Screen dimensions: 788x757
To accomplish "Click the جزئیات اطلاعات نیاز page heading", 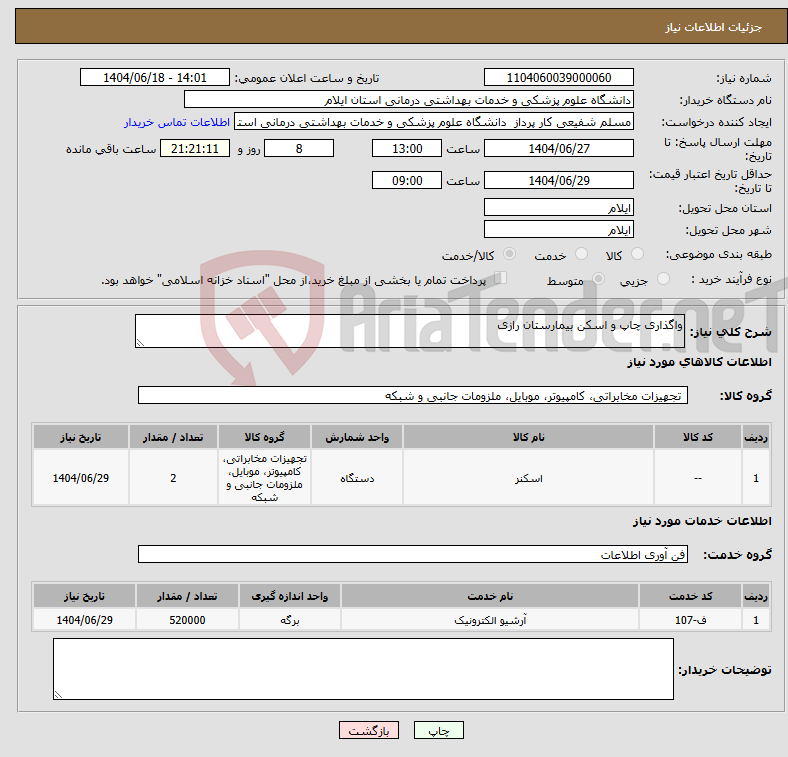I will (713, 27).
